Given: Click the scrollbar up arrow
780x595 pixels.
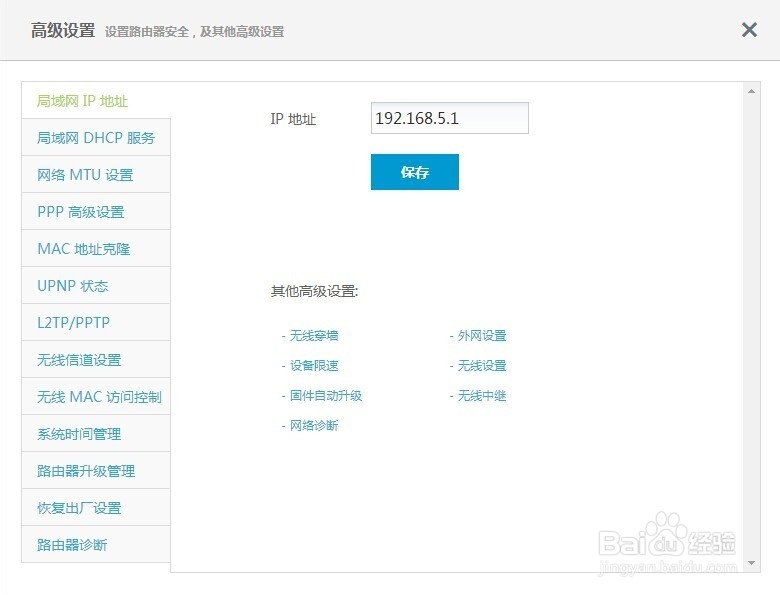Looking at the screenshot, I should [x=752, y=91].
